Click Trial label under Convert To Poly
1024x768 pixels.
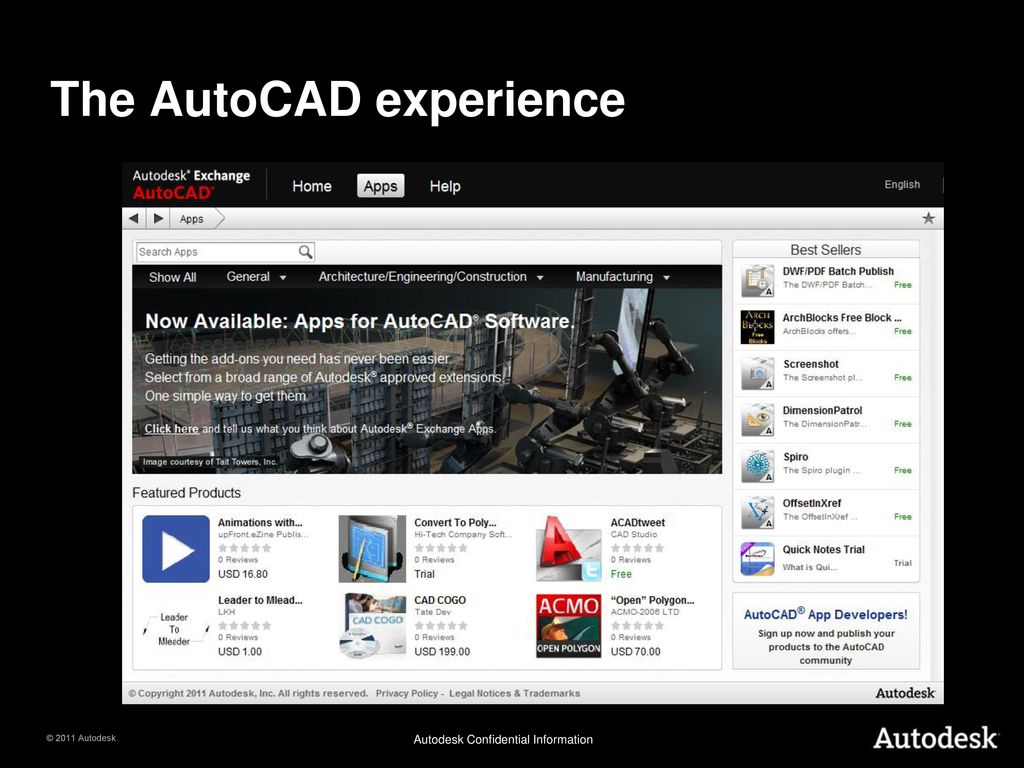(424, 574)
